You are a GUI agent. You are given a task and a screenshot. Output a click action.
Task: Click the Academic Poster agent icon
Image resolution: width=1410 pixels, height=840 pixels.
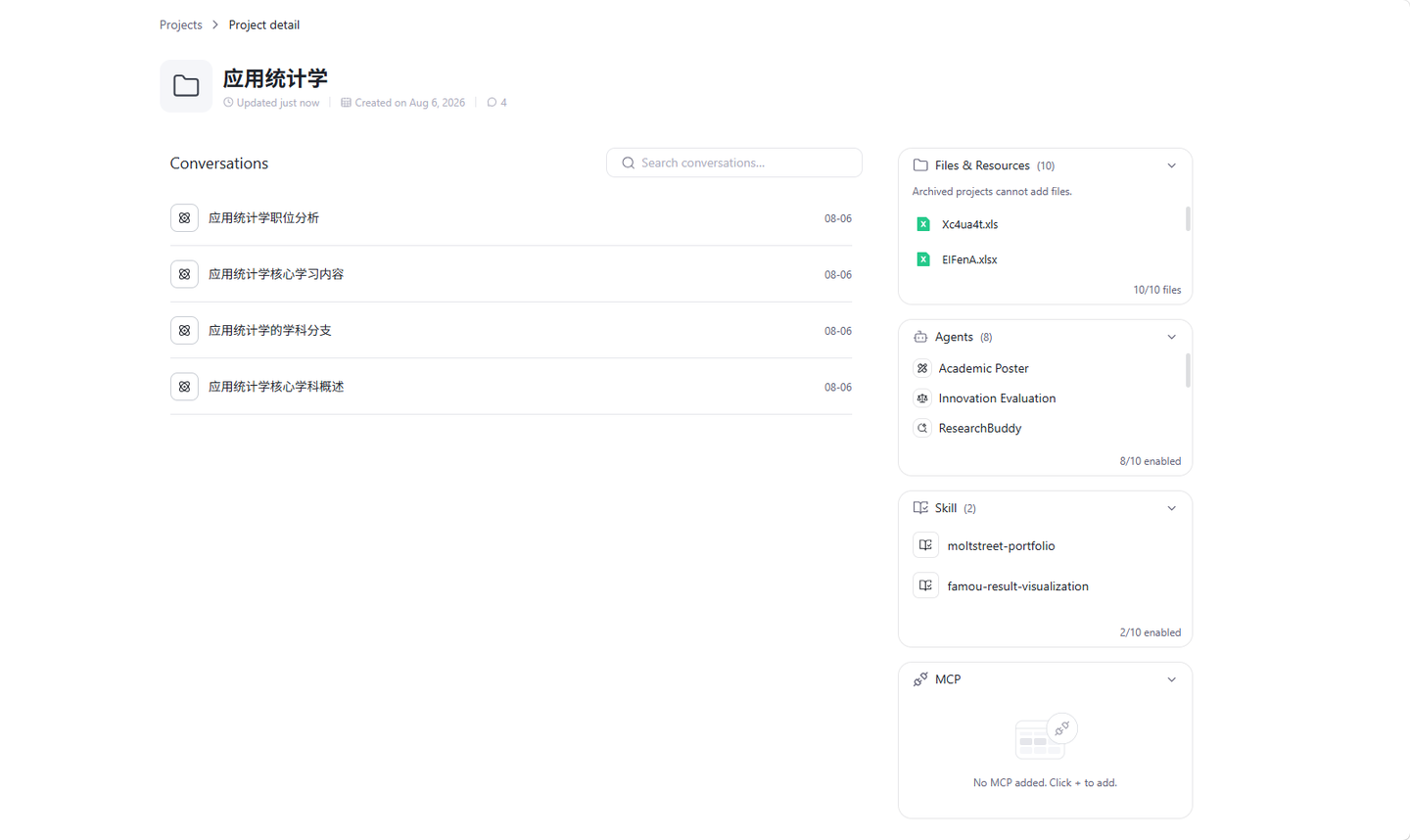pyautogui.click(x=922, y=368)
